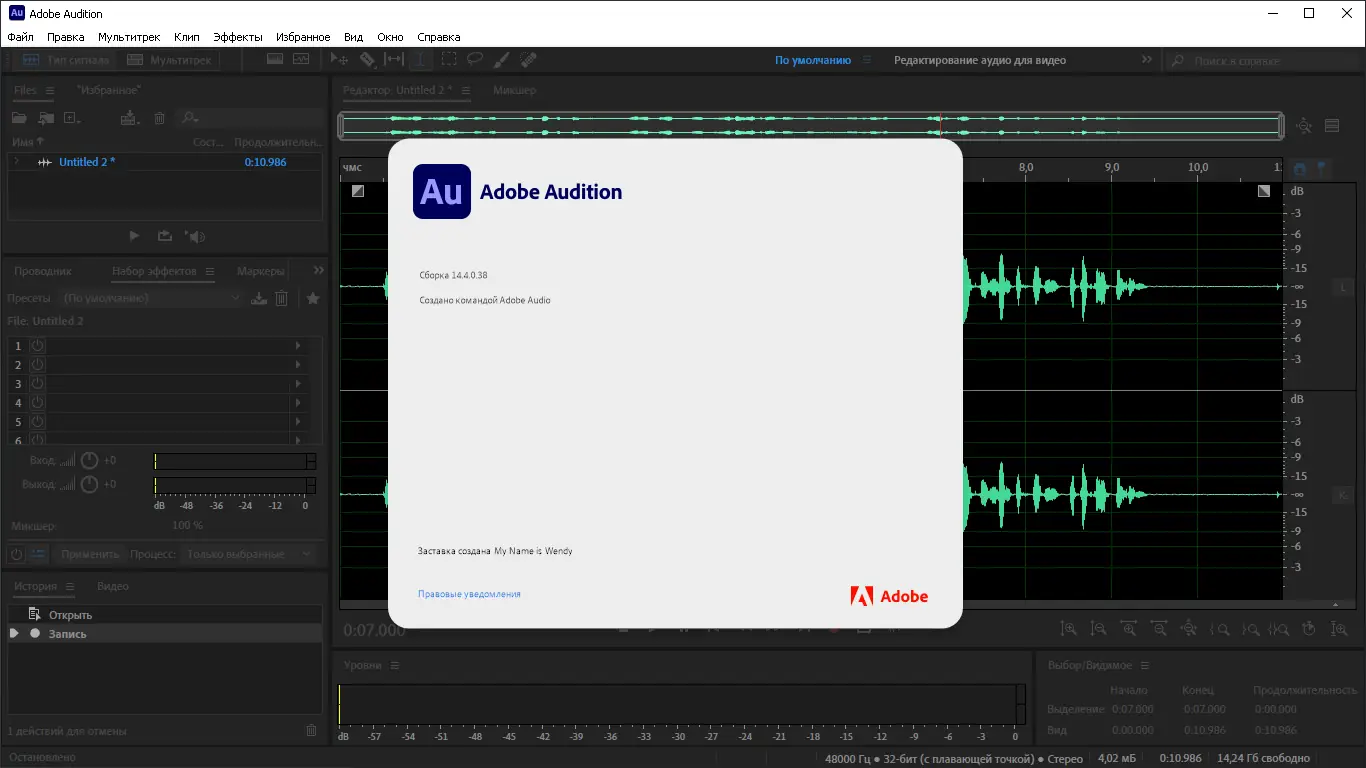Toggle the main effects rack power button
The image size is (1366, 768).
coord(17,554)
